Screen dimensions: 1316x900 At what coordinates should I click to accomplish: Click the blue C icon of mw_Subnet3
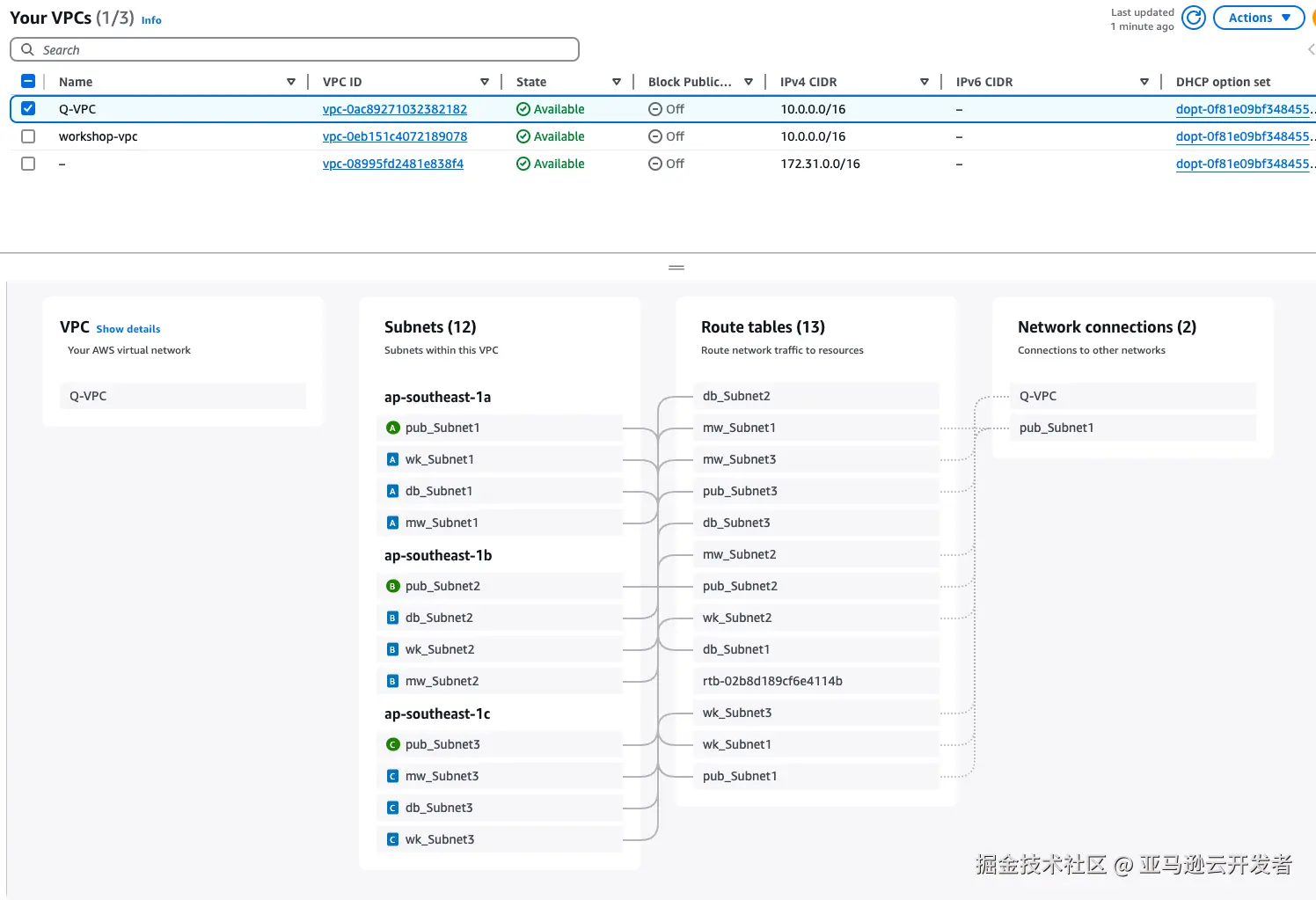click(393, 776)
